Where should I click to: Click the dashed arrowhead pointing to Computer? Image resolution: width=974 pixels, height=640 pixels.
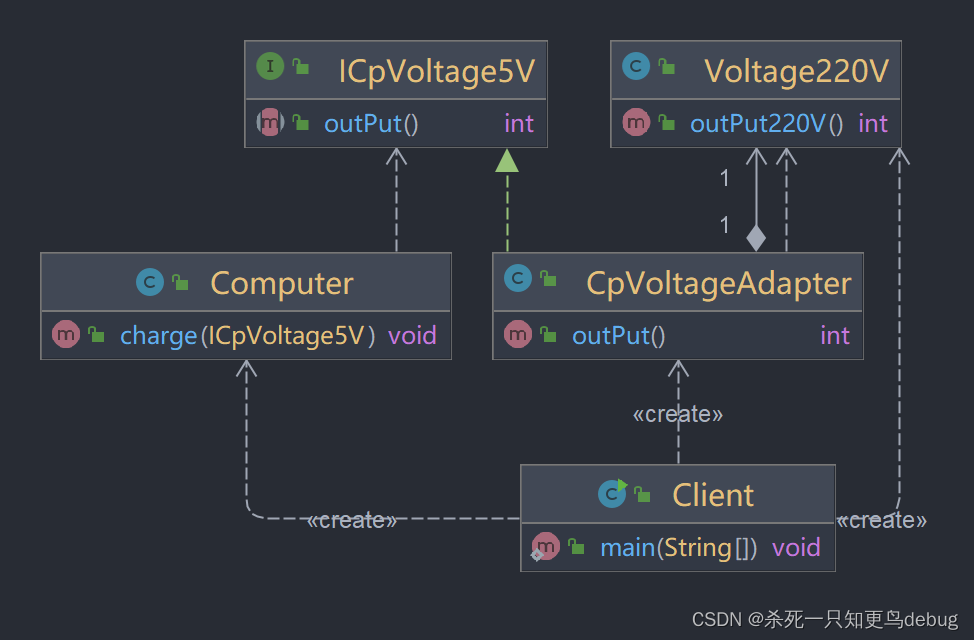pyautogui.click(x=245, y=370)
